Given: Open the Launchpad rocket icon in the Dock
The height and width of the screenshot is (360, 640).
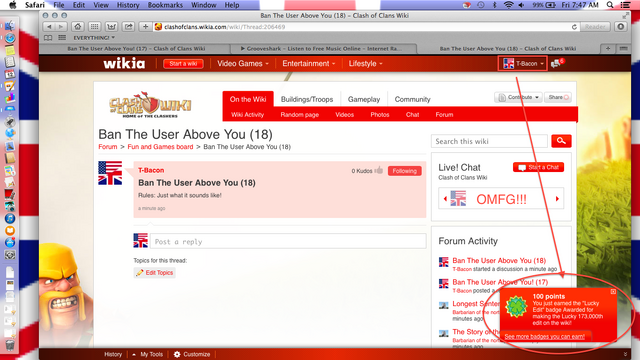Looking at the screenshot, I should (x=10, y=122).
